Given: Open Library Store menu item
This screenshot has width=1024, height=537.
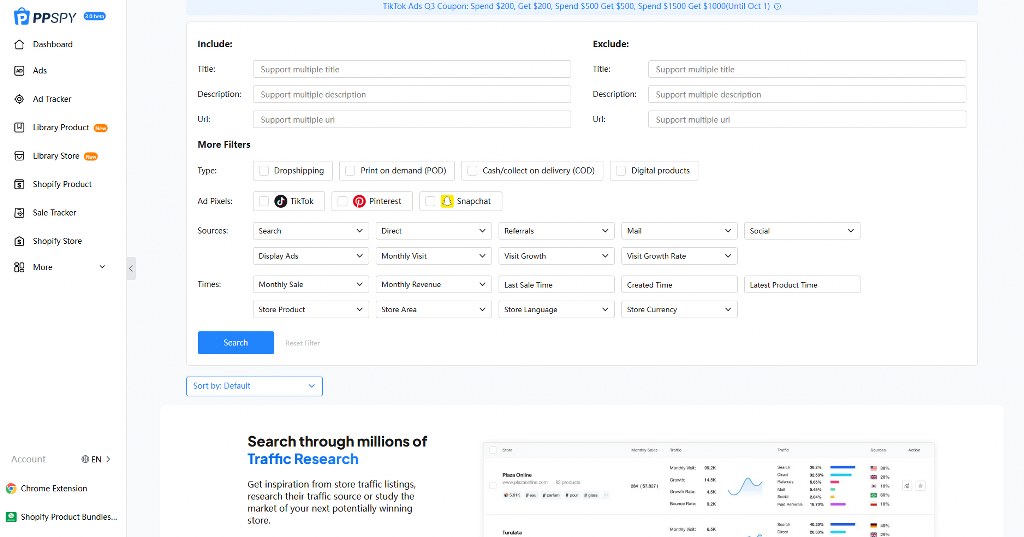Looking at the screenshot, I should (x=56, y=156).
